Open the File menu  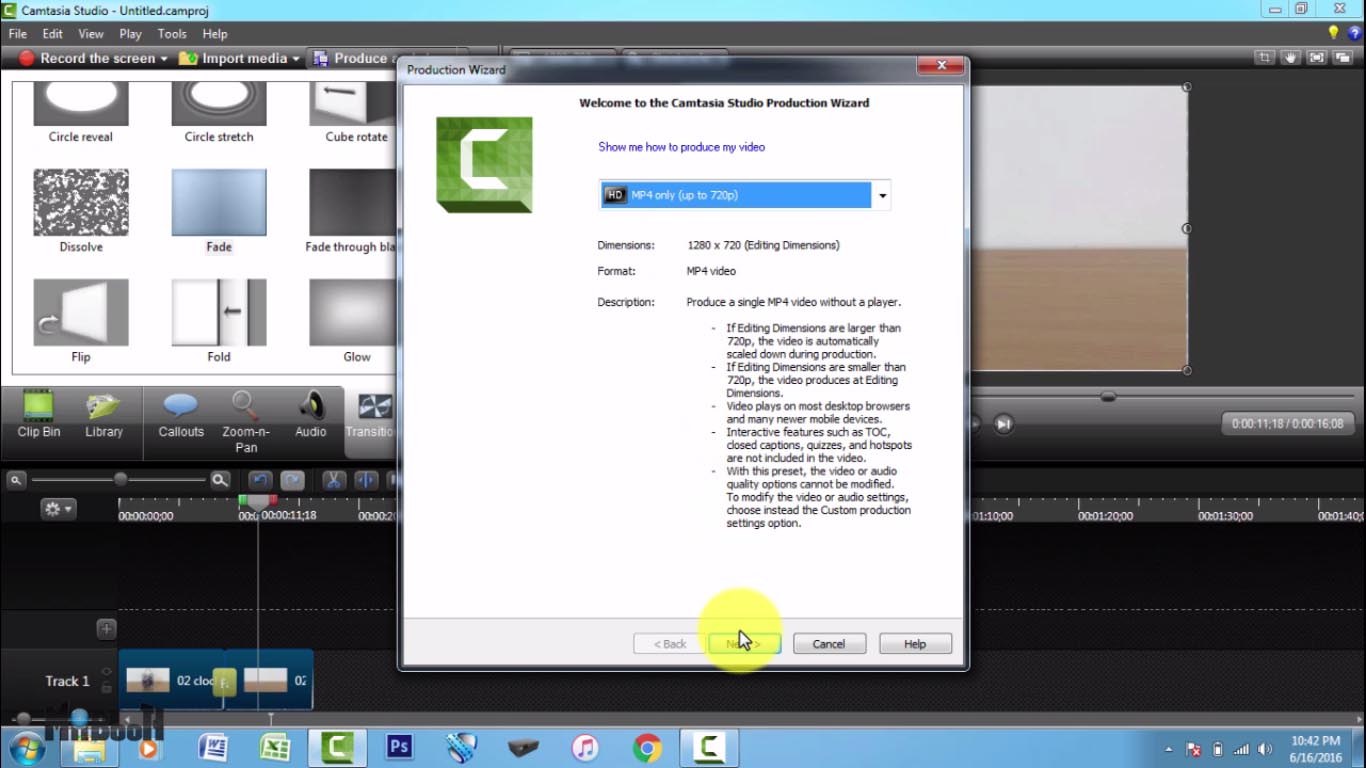(x=18, y=34)
